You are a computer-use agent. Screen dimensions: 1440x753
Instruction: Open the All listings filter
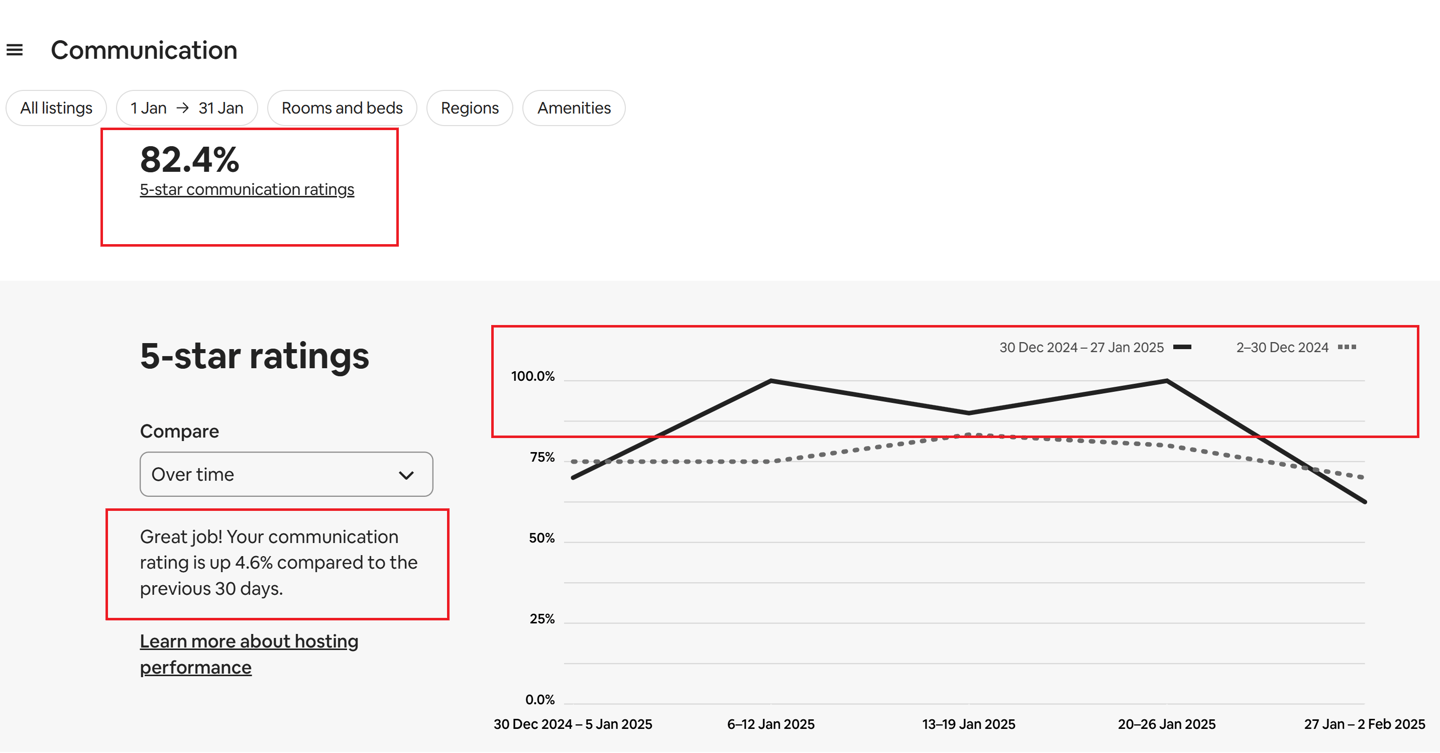pyautogui.click(x=56, y=108)
